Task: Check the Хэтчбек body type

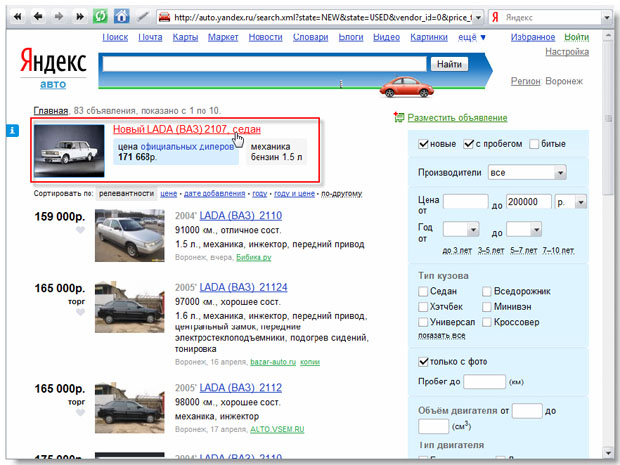Action: point(423,307)
